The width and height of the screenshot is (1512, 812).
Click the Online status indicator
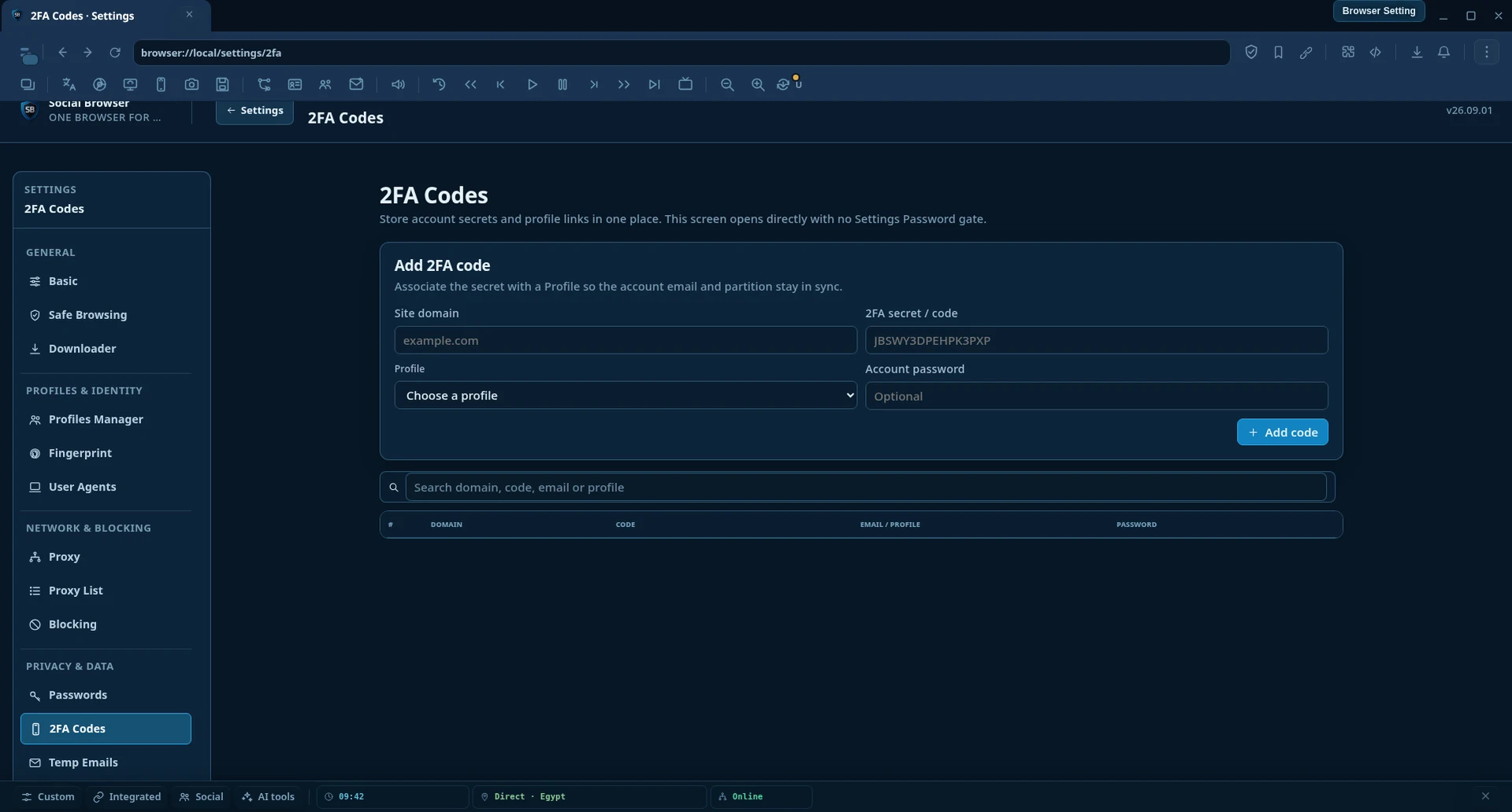click(761, 797)
